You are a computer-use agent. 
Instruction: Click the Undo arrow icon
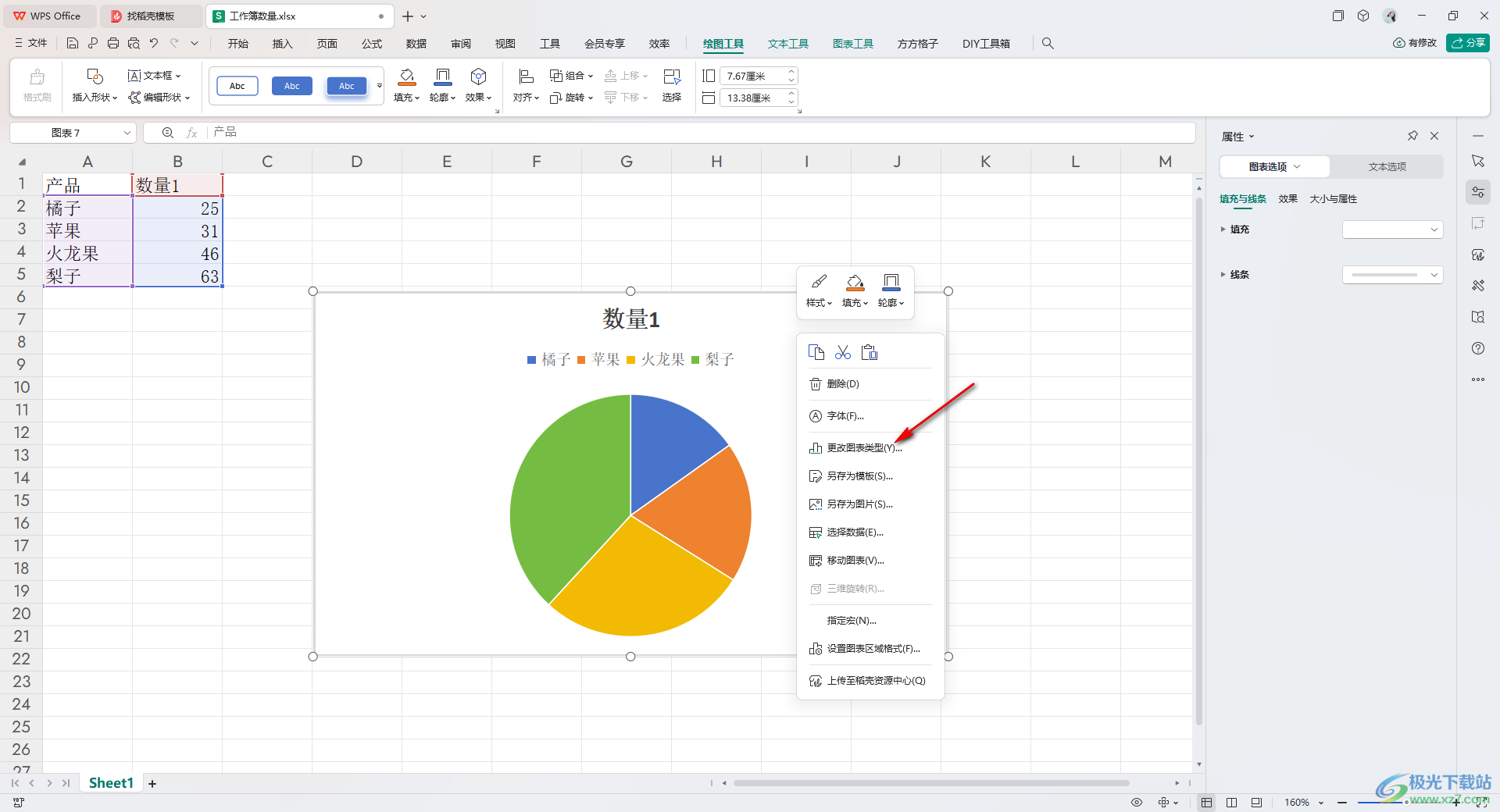pyautogui.click(x=154, y=44)
